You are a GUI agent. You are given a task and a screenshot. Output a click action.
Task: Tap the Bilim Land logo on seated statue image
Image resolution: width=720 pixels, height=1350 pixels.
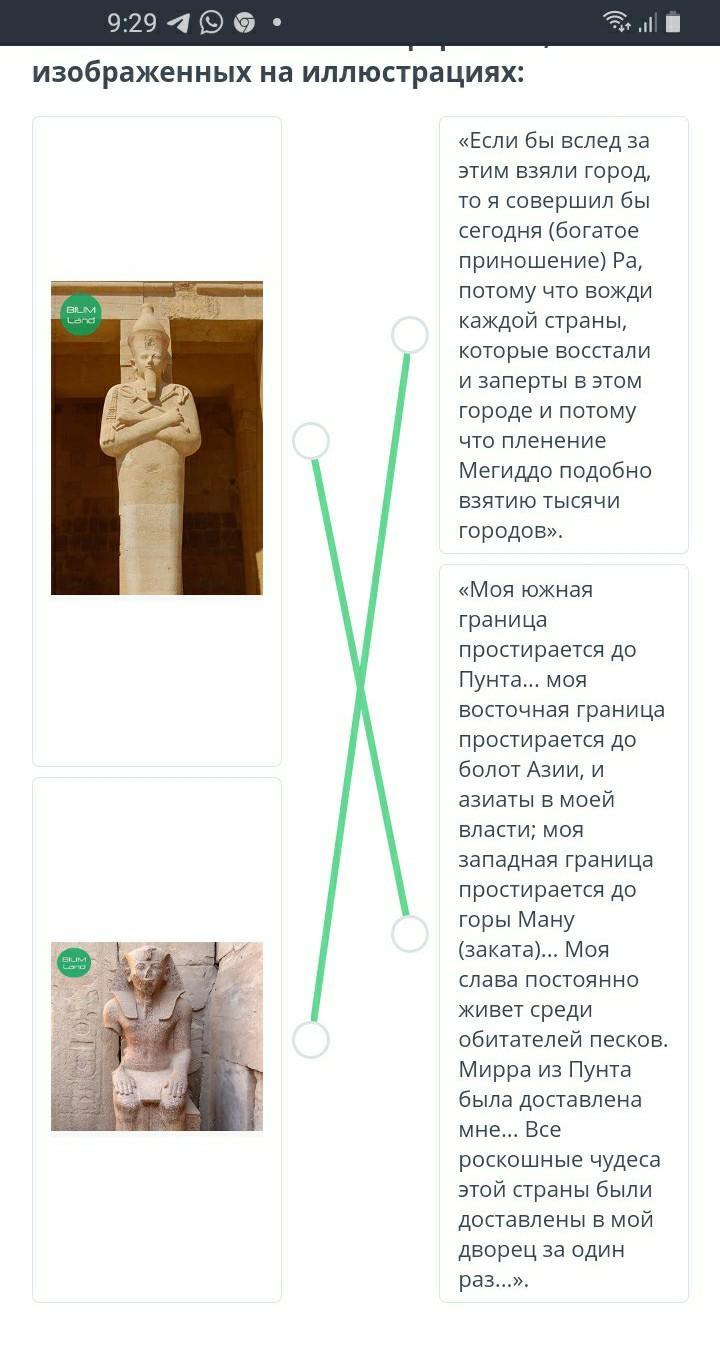pos(74,962)
